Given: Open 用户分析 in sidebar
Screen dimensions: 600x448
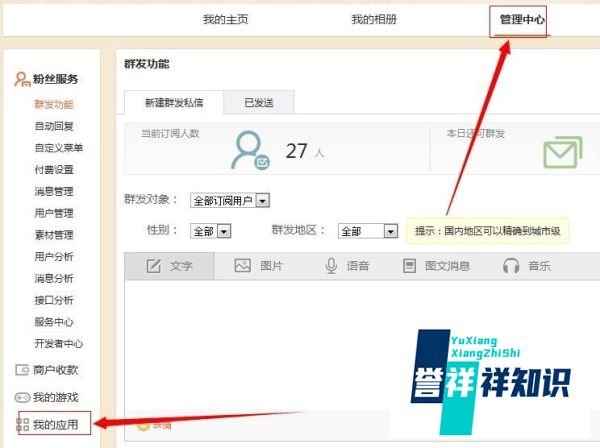Looking at the screenshot, I should click(54, 256).
